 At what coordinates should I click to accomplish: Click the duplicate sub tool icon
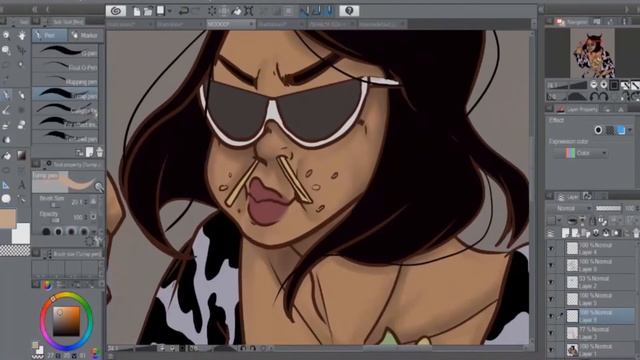pos(89,152)
